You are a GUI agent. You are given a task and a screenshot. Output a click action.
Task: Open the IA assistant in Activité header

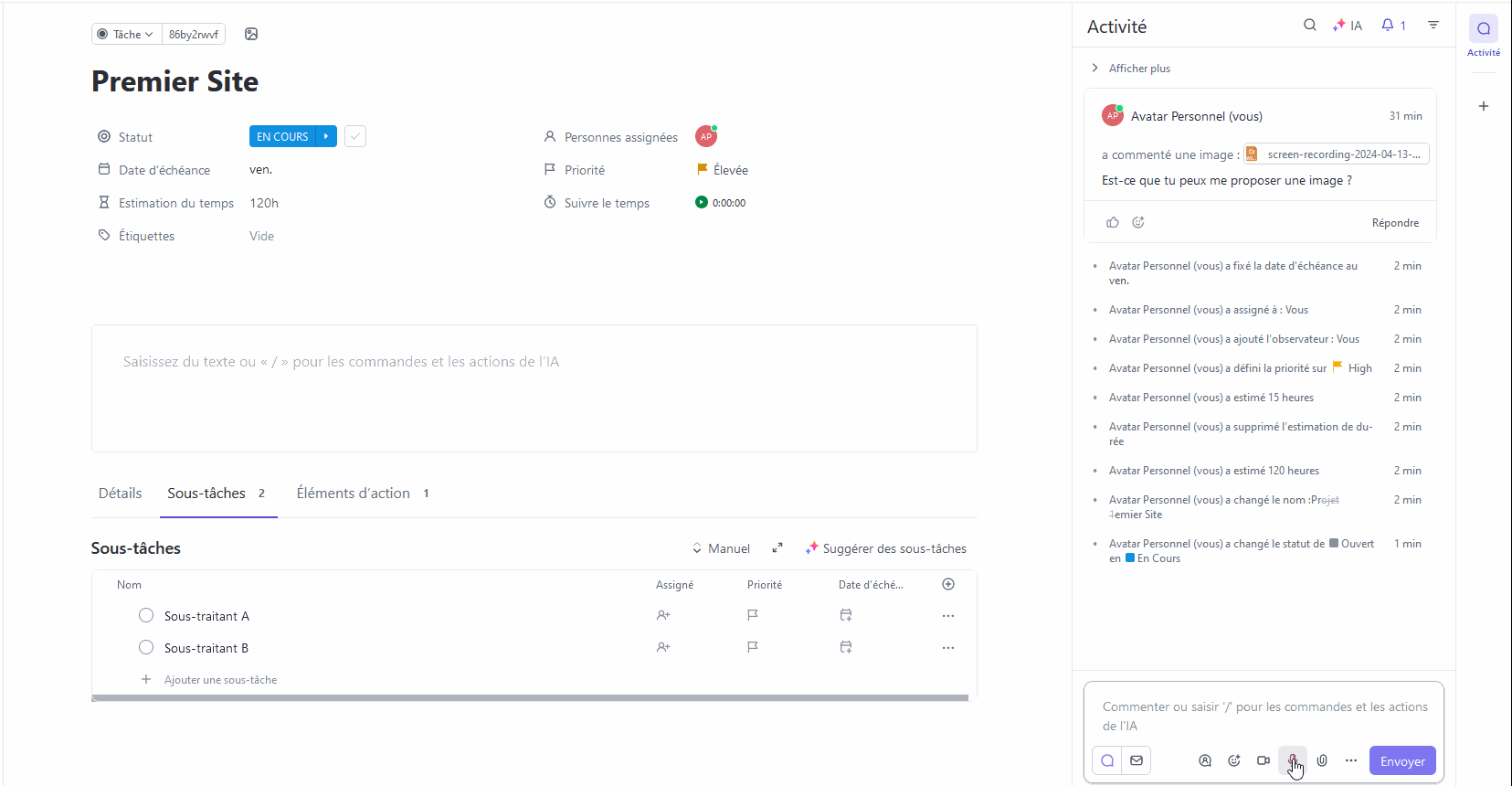tap(1348, 26)
